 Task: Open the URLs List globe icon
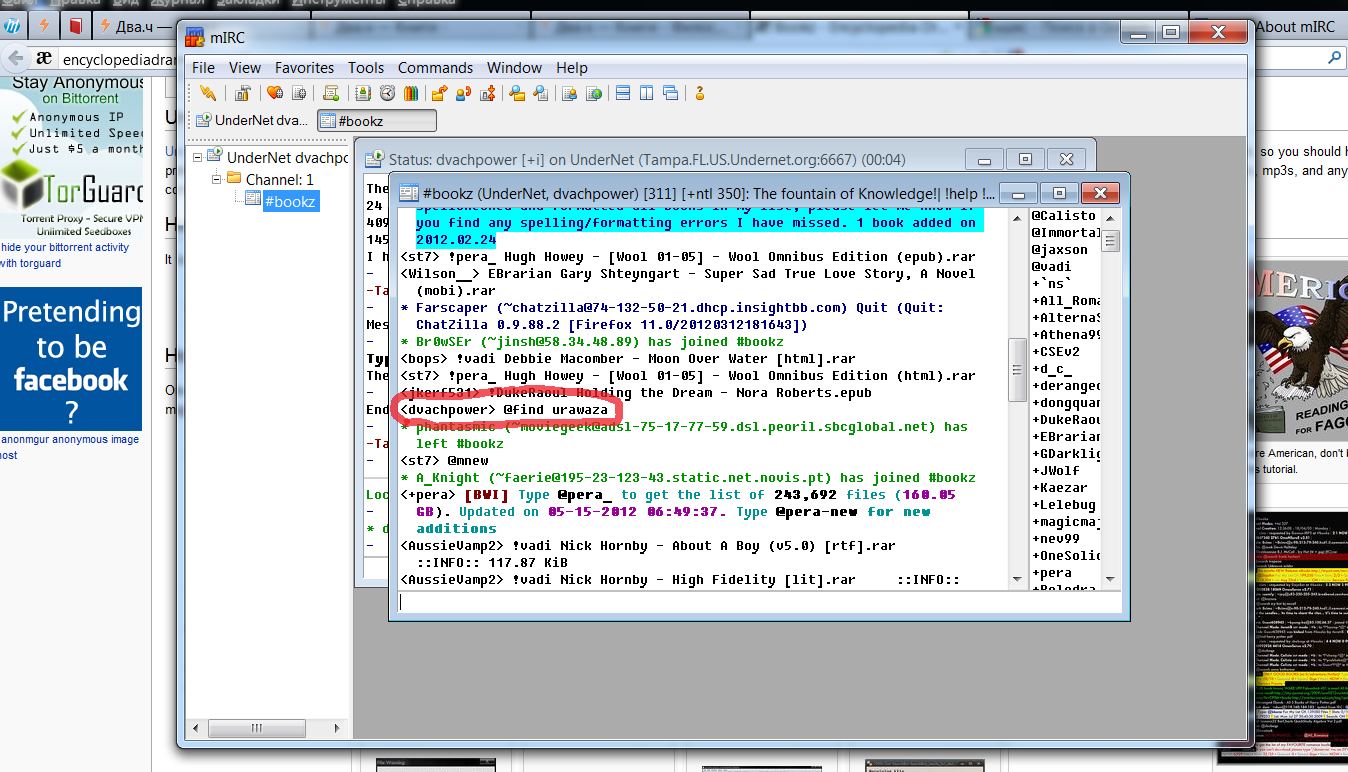tap(594, 93)
